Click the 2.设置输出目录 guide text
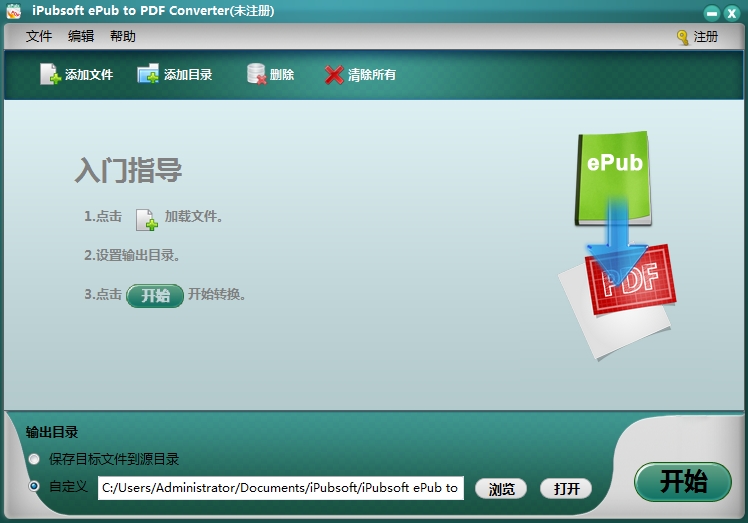 tap(132, 255)
